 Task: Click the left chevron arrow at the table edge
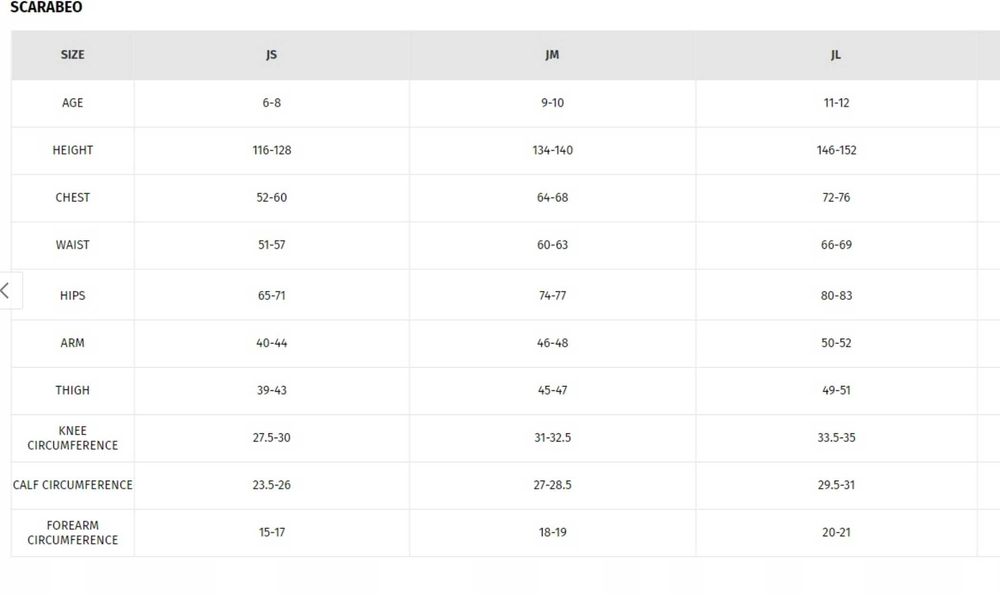coord(6,291)
